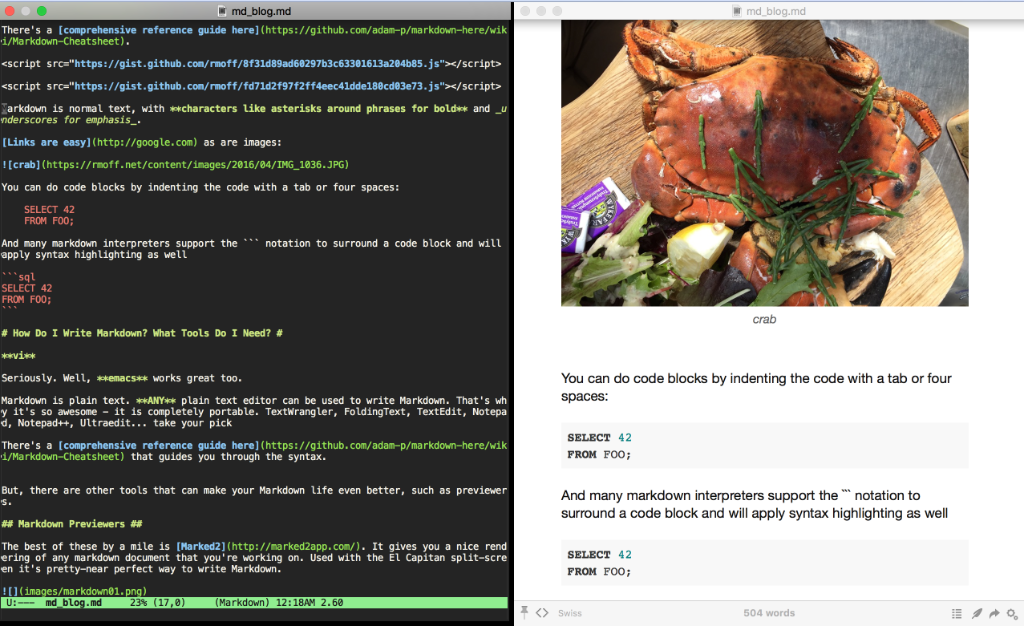Click the 504 words counter
The height and width of the screenshot is (626, 1024).
(769, 613)
